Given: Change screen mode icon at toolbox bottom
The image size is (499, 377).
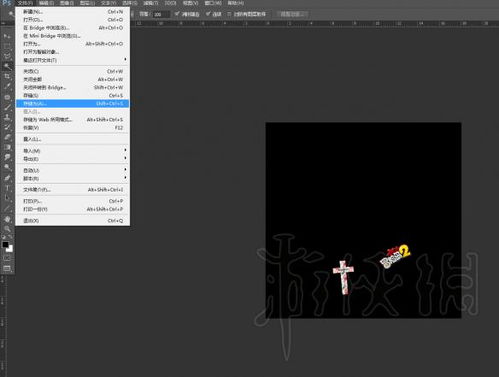Looking at the screenshot, I should 7,268.
